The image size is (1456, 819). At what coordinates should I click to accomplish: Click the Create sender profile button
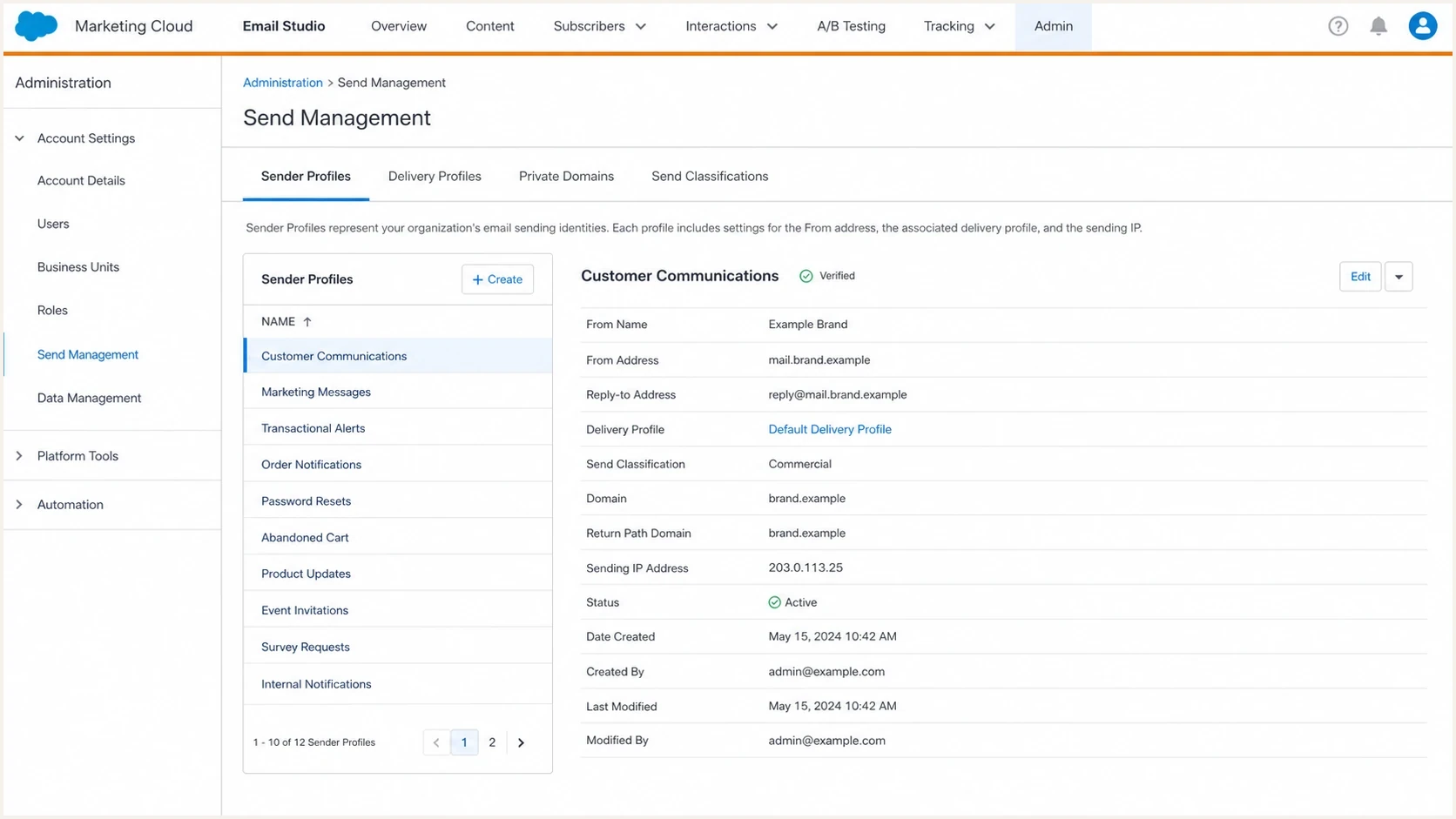pos(497,279)
